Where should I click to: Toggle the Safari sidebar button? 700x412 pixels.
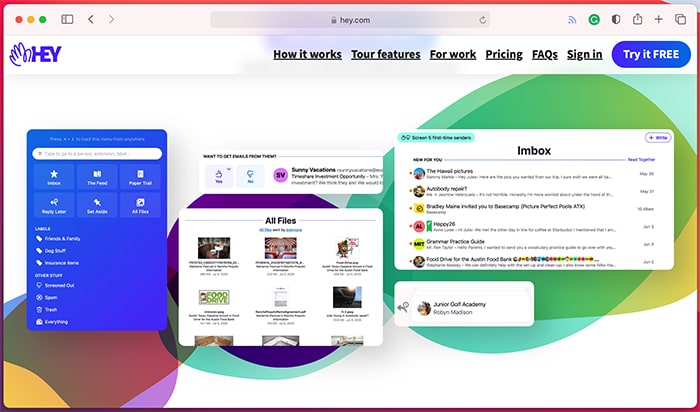(x=67, y=19)
